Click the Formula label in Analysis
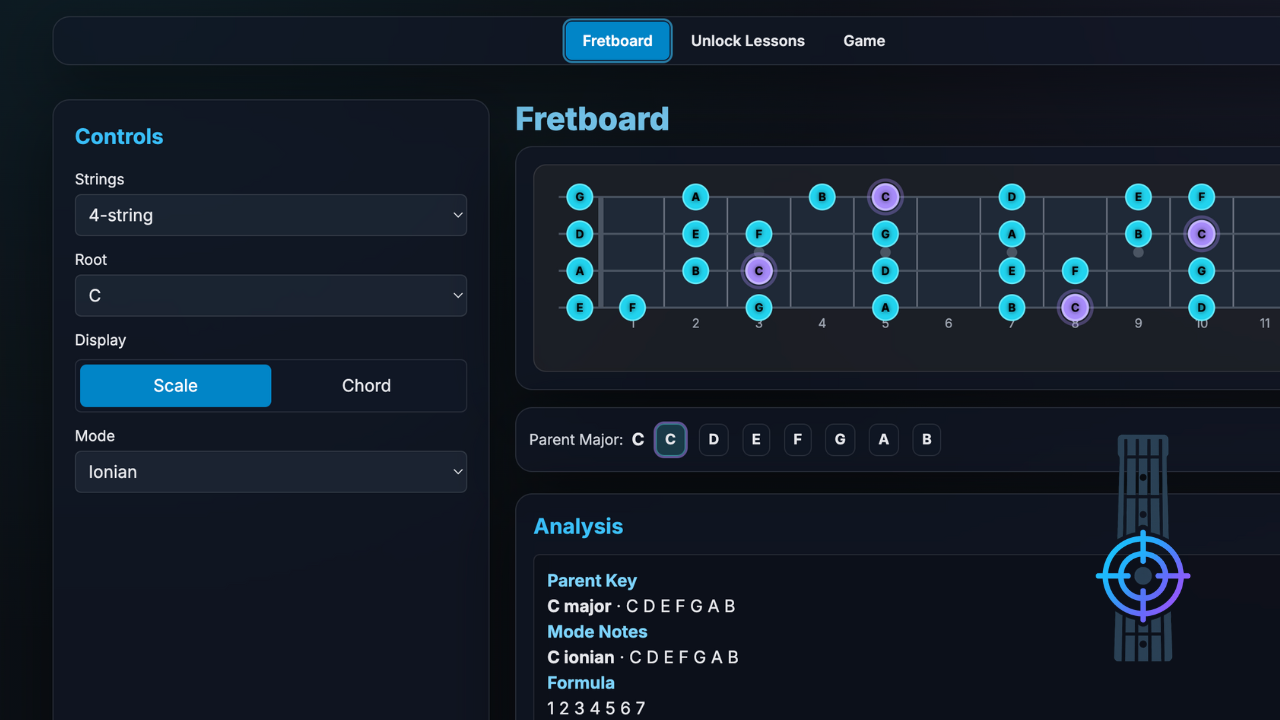This screenshot has height=720, width=1280. (x=581, y=683)
